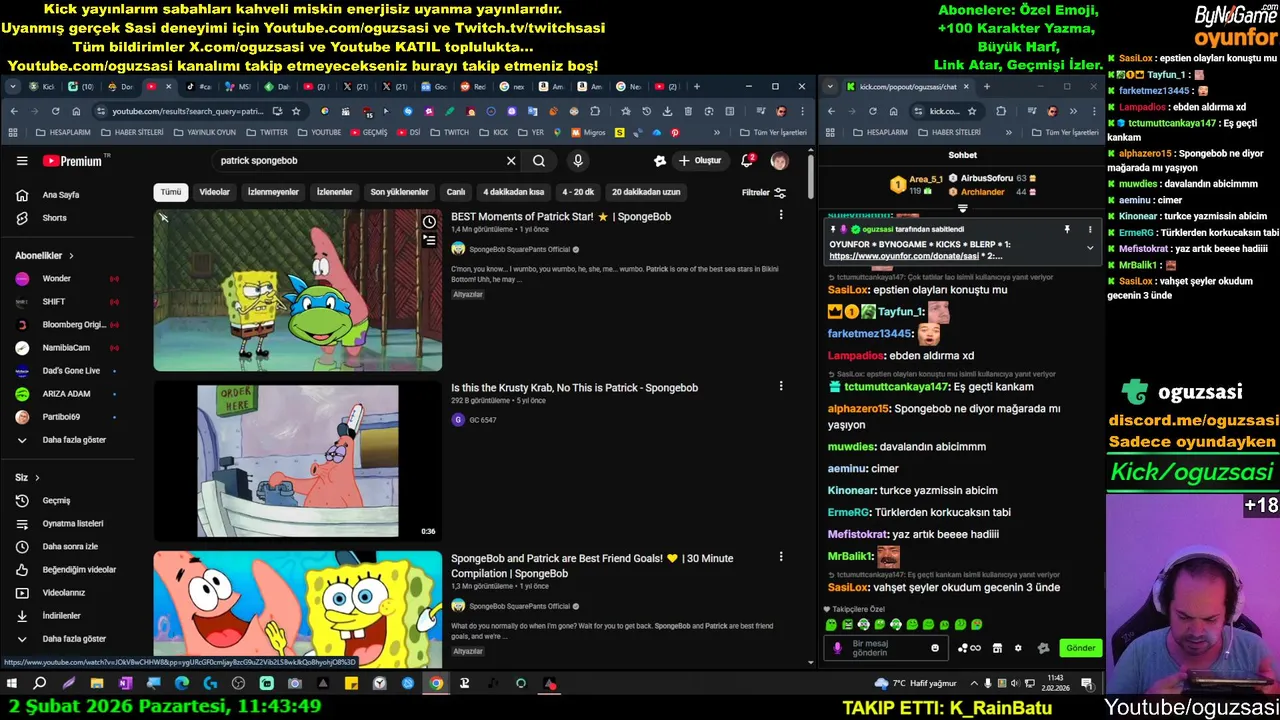The image size is (1280, 720).
Task: Open new tab in YouTube browser window
Action: pyautogui.click(x=697, y=87)
